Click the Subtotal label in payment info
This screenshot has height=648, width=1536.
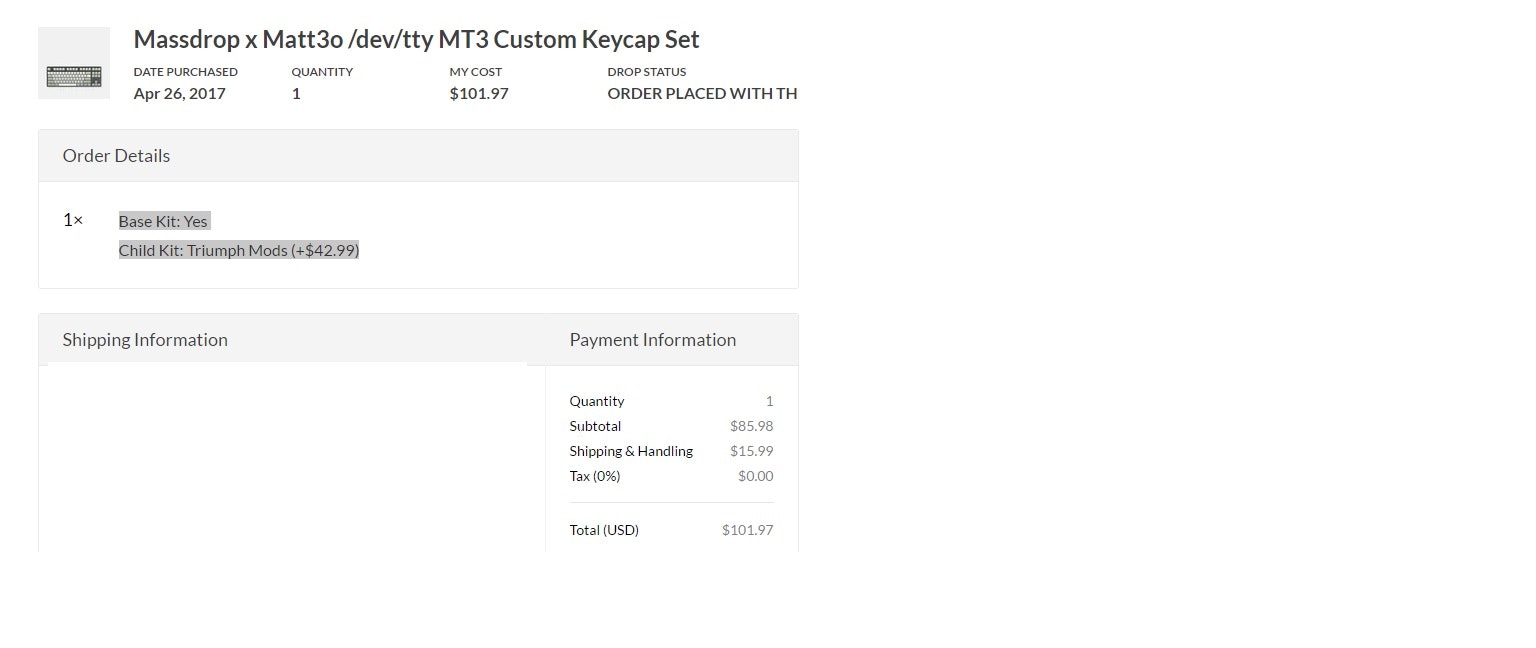click(595, 426)
